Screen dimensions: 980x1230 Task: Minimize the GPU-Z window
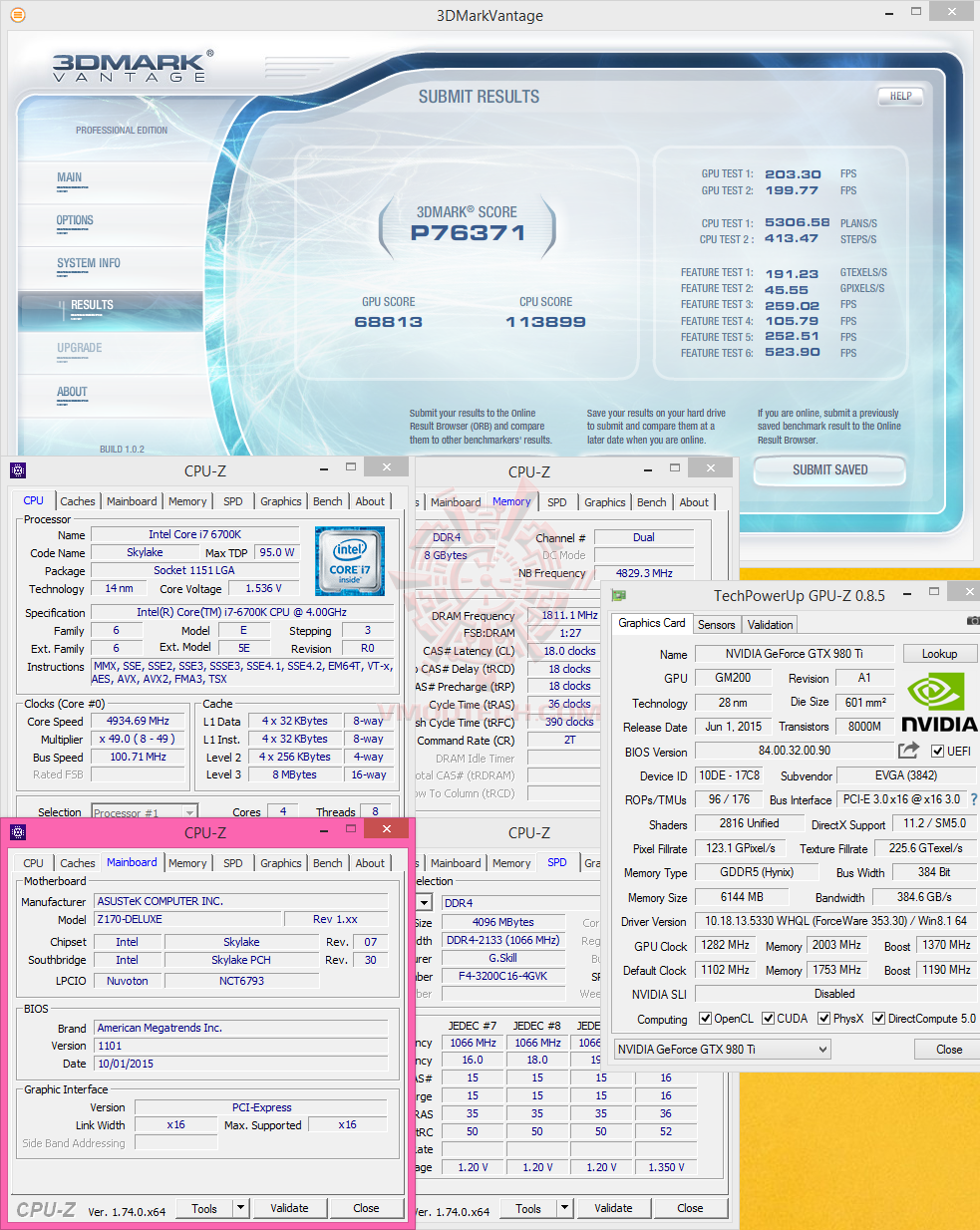click(x=906, y=593)
